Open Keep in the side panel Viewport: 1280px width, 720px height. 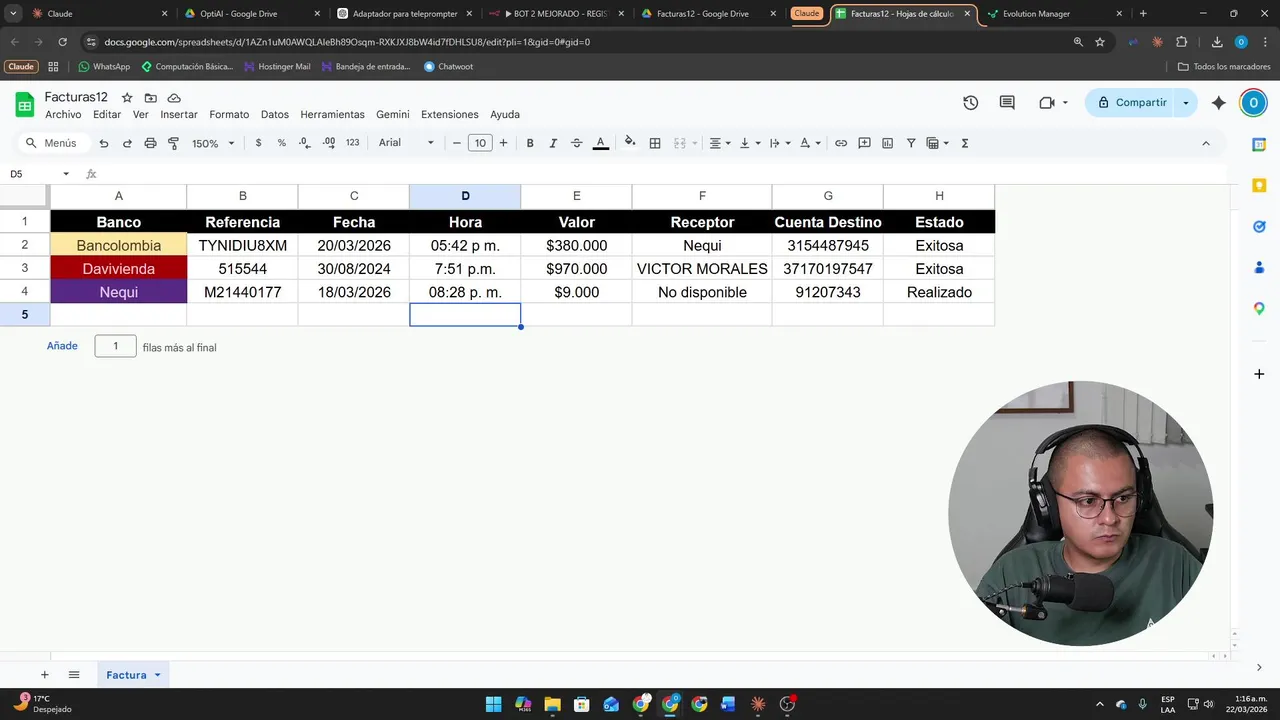coord(1259,186)
